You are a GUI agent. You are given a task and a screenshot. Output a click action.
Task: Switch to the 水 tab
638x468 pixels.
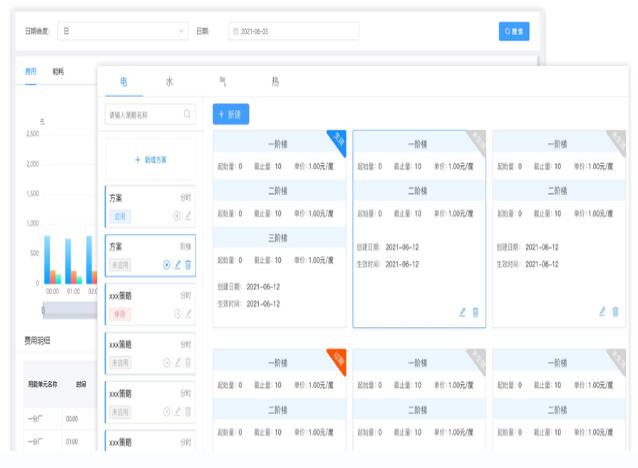(x=169, y=81)
